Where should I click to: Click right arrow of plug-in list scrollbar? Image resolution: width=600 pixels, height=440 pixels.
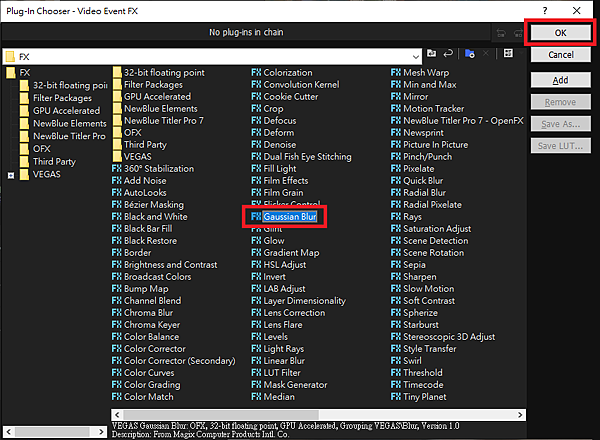click(520, 415)
